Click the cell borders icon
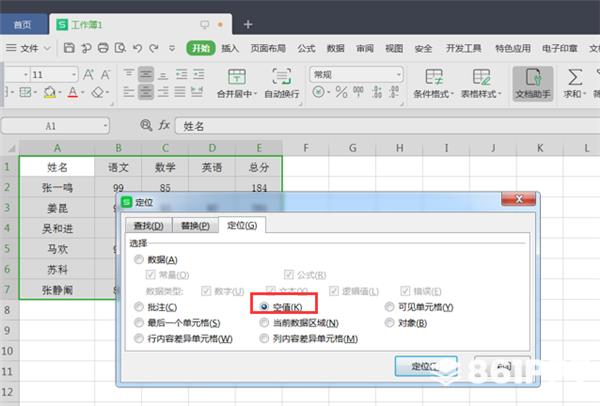 (25, 92)
